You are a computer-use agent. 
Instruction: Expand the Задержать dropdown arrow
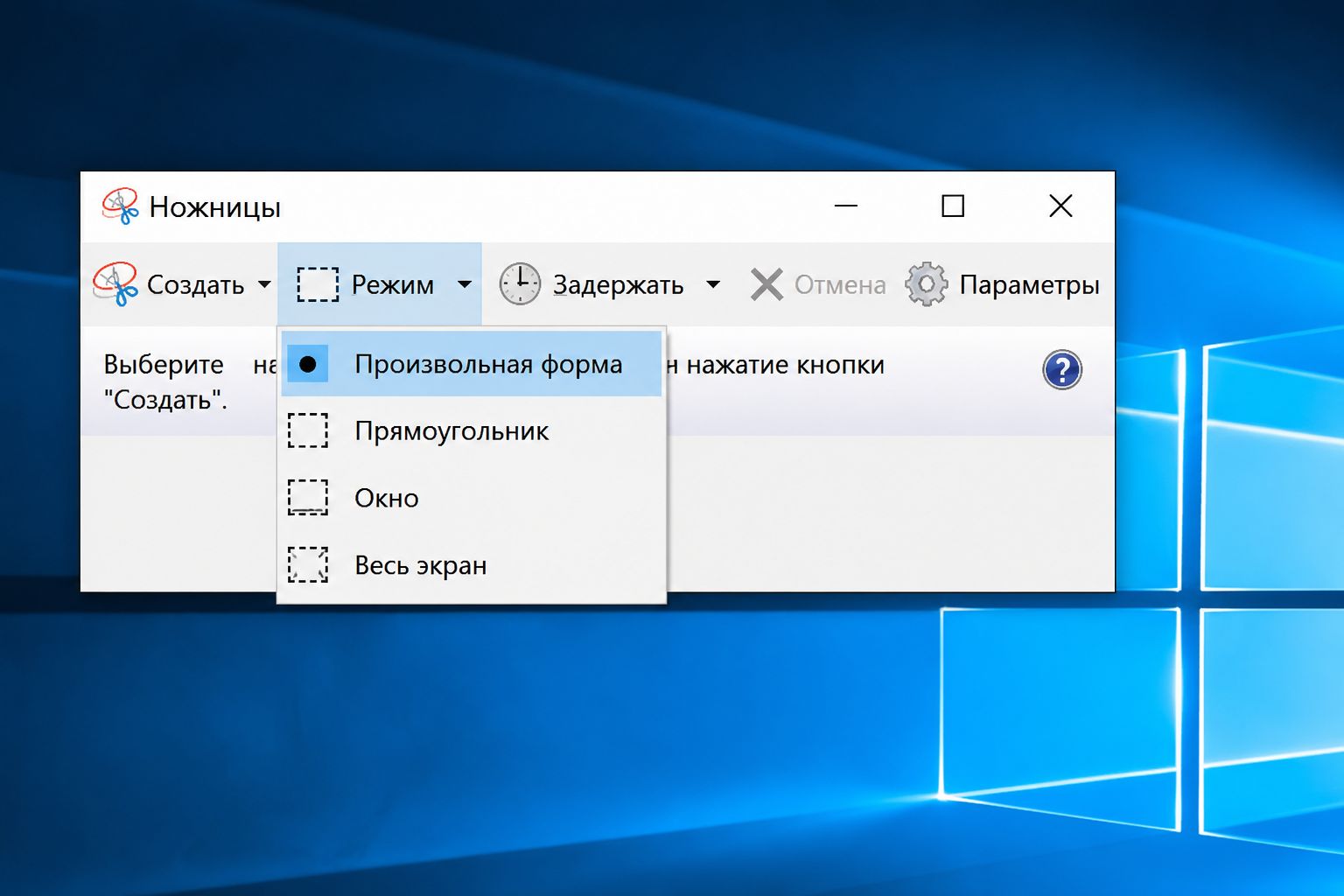[x=713, y=284]
